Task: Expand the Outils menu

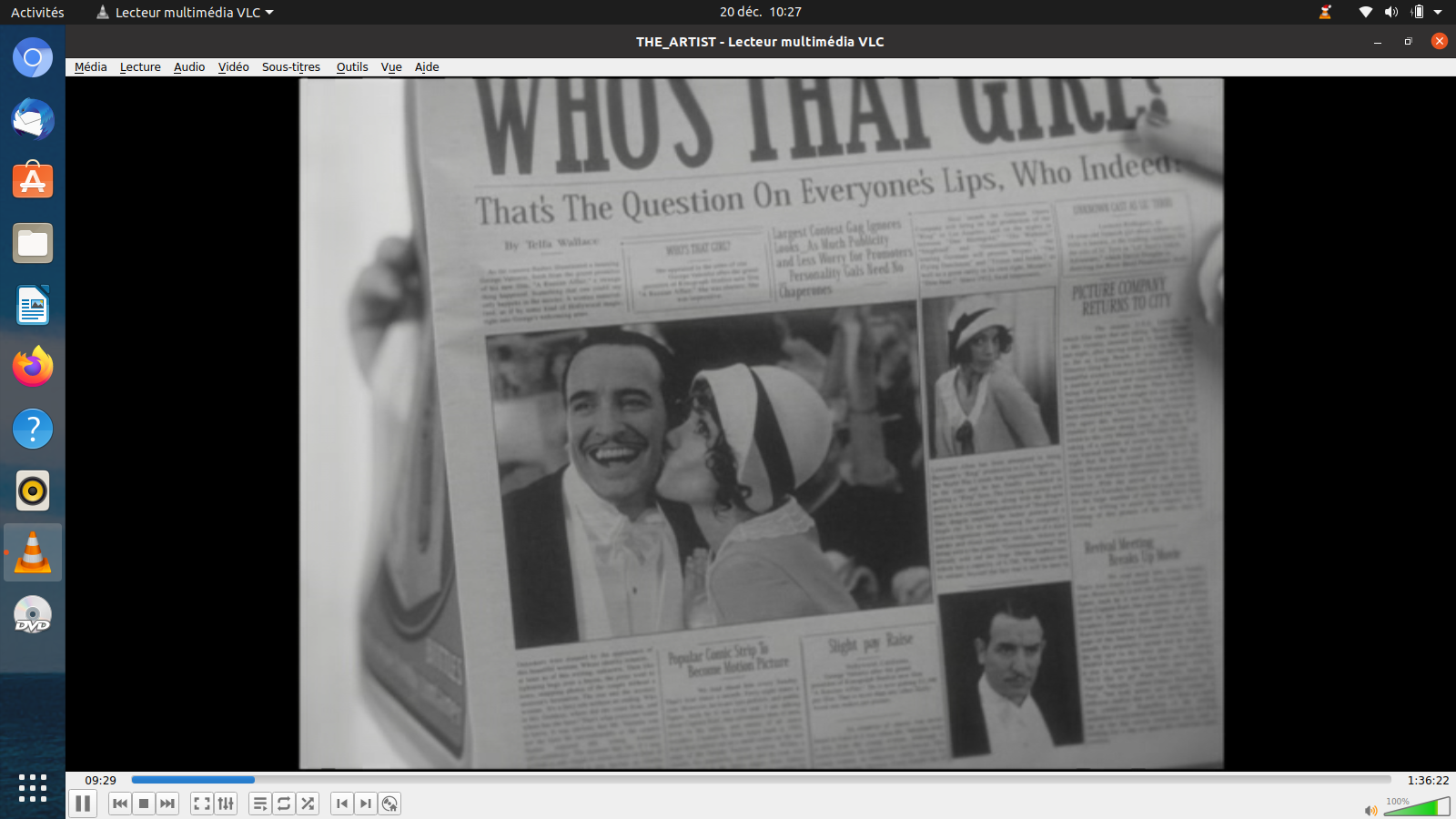Action: click(352, 67)
